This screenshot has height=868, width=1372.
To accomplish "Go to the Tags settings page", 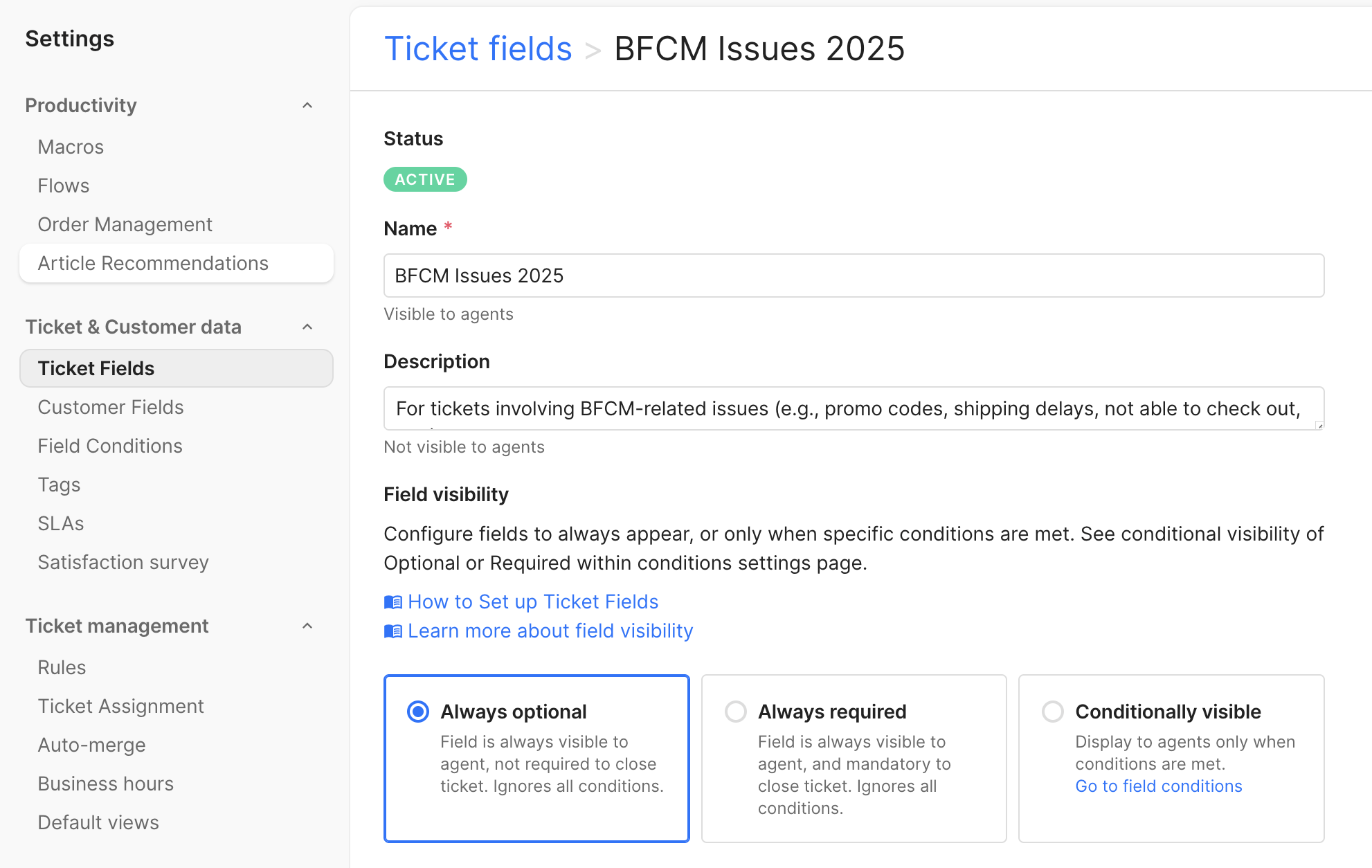I will [x=59, y=485].
